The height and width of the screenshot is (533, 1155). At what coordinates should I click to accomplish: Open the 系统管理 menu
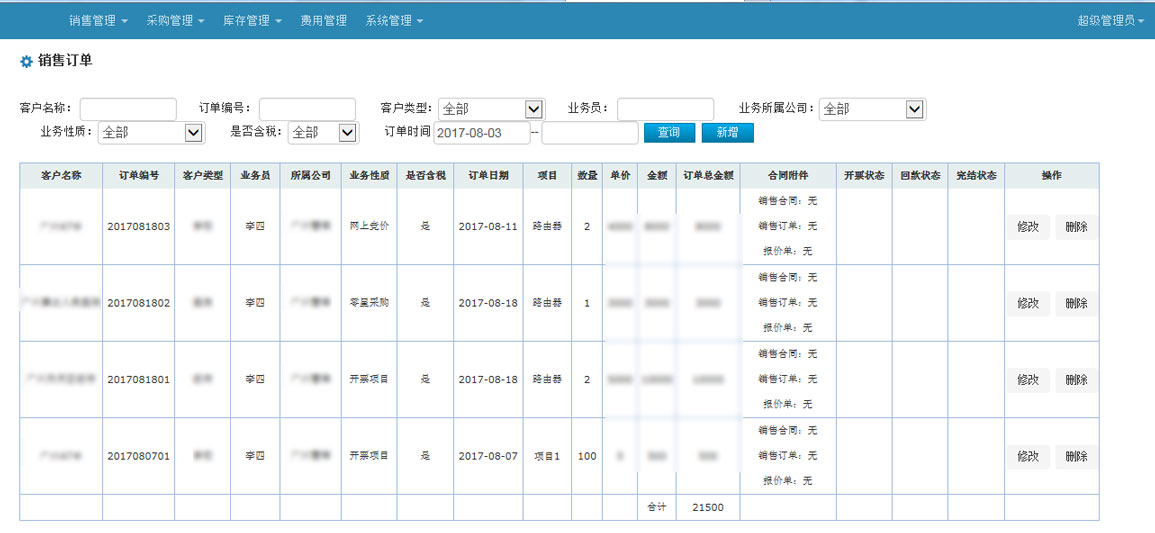(394, 20)
